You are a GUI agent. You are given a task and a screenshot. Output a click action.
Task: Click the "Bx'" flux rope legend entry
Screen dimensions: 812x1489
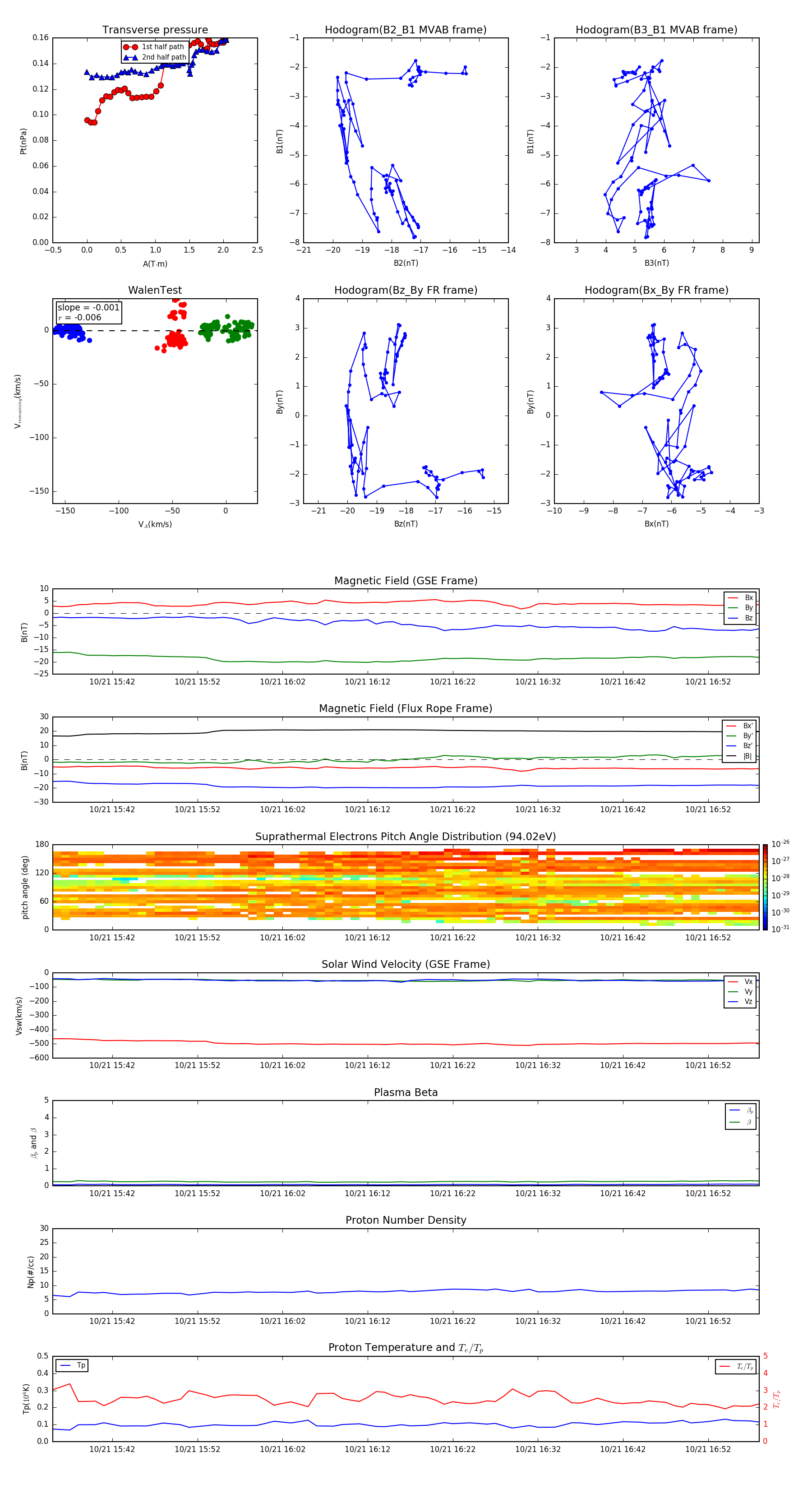point(739,726)
